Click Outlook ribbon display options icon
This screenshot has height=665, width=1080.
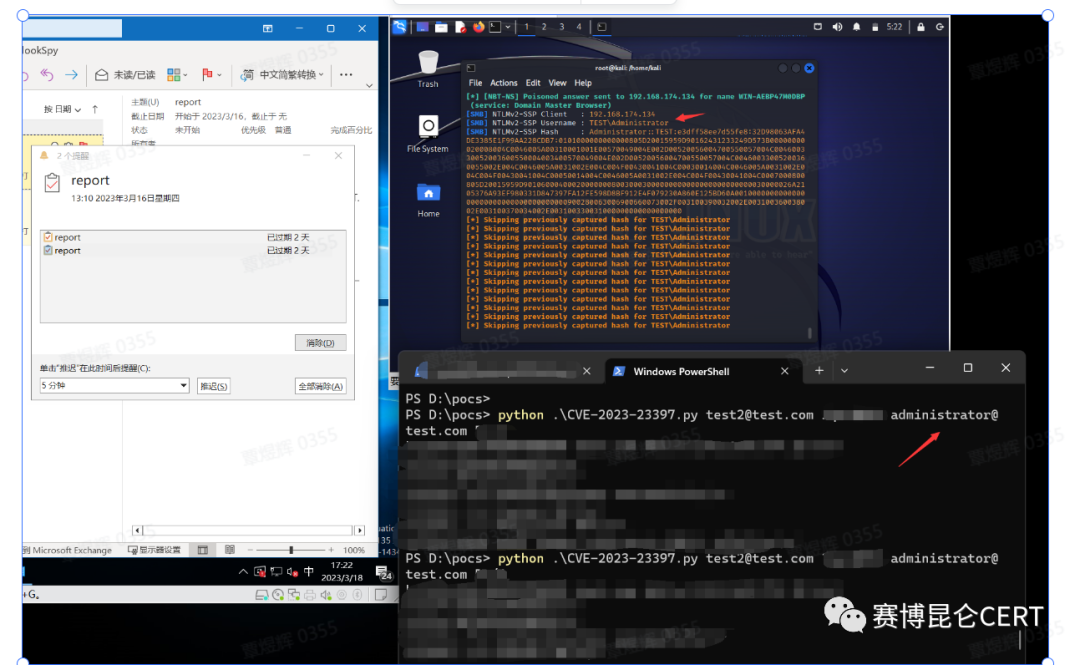[x=267, y=28]
